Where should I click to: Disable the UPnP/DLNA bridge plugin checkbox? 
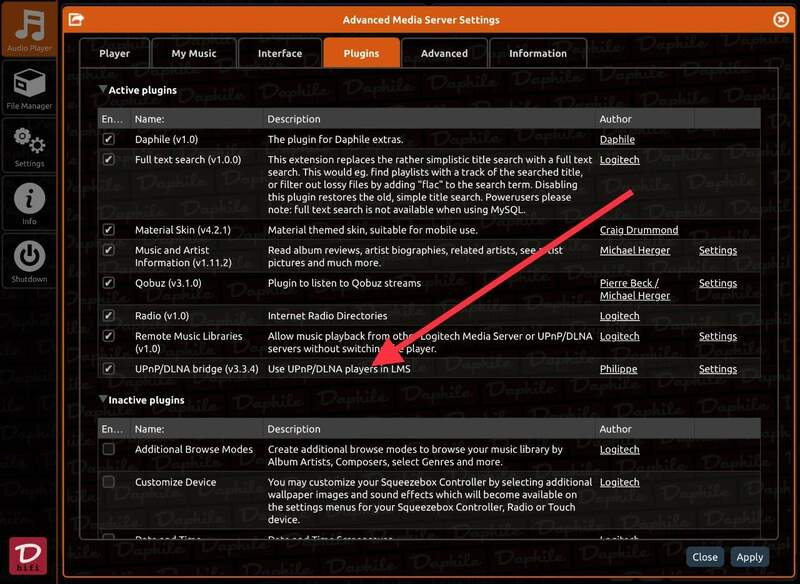[x=109, y=369]
